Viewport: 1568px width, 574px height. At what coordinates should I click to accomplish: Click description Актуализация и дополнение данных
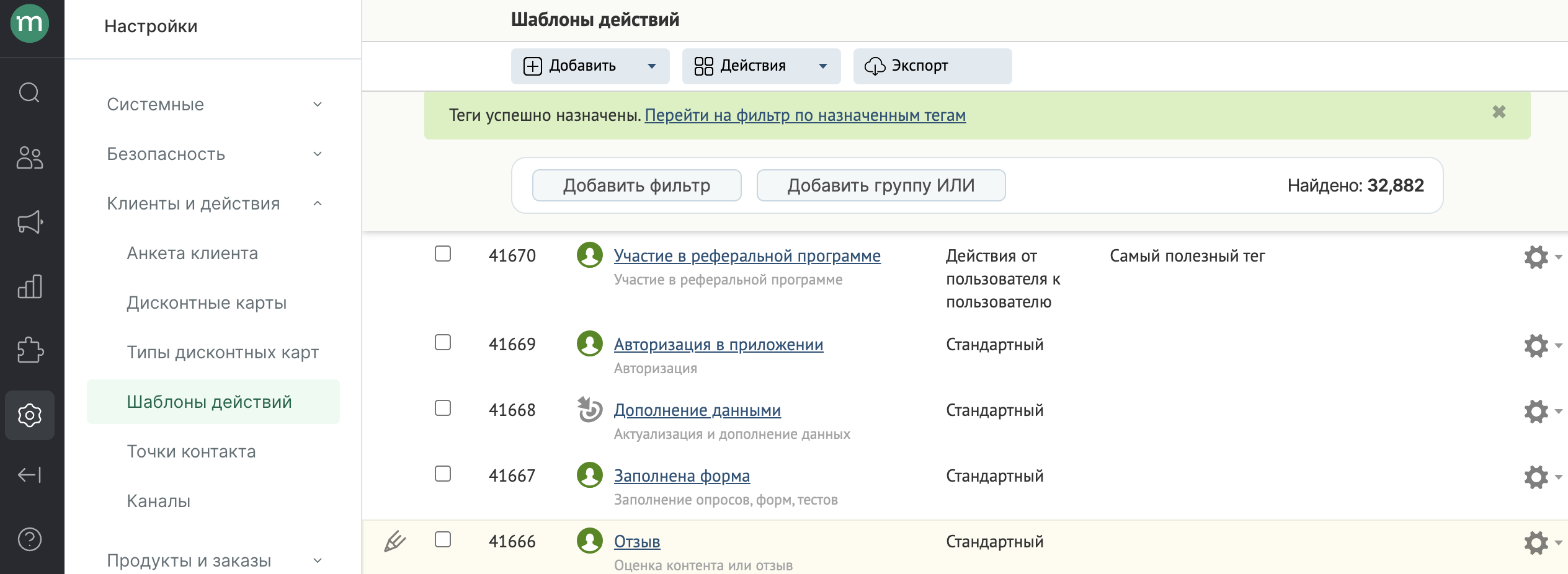732,434
